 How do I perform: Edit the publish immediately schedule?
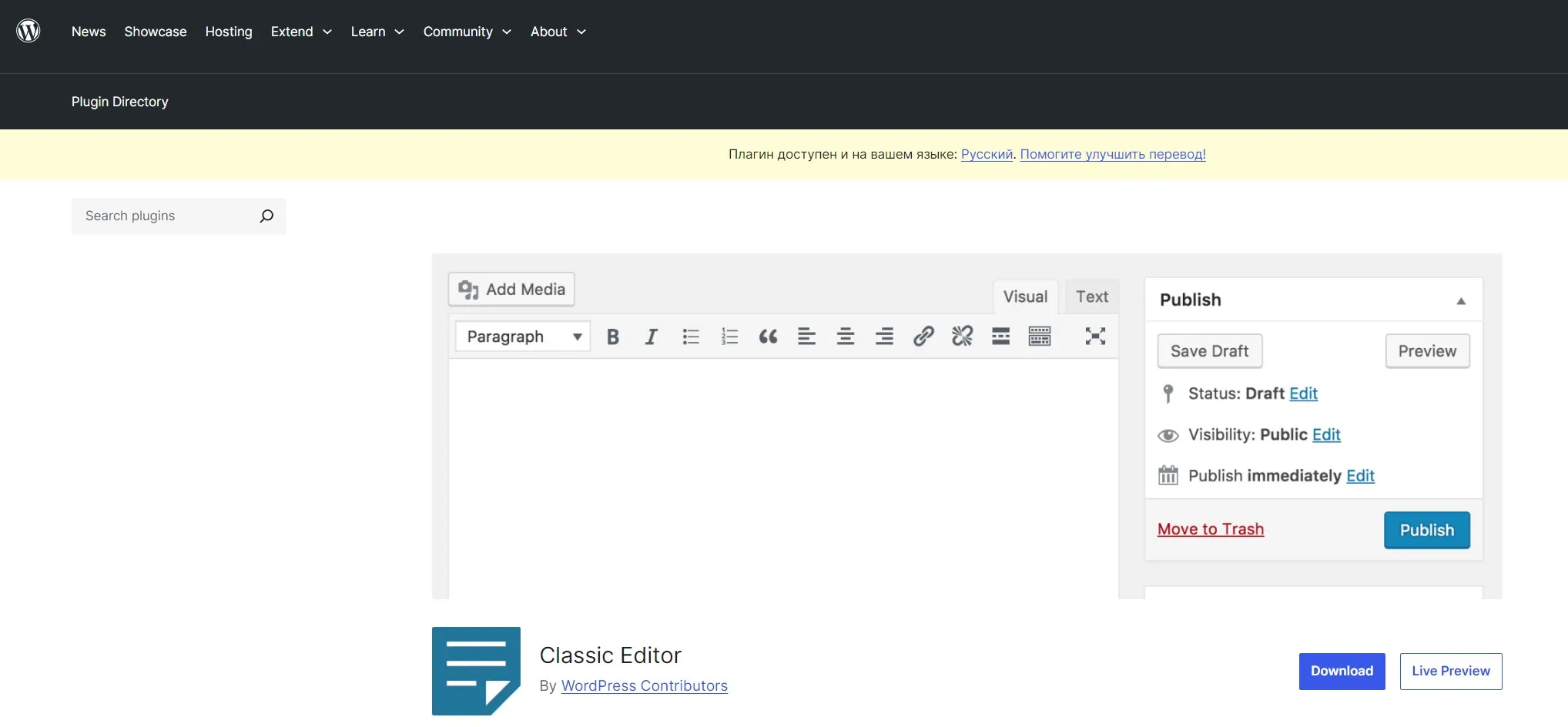click(1360, 475)
